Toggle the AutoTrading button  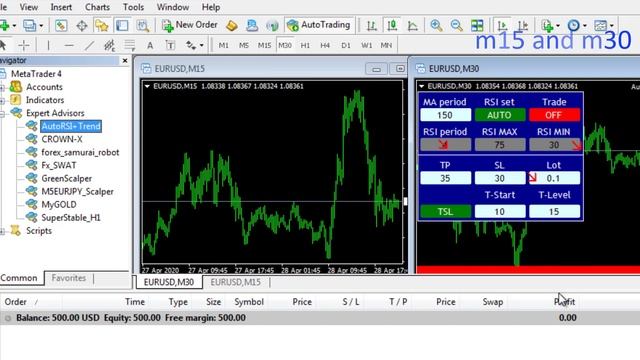(319, 25)
